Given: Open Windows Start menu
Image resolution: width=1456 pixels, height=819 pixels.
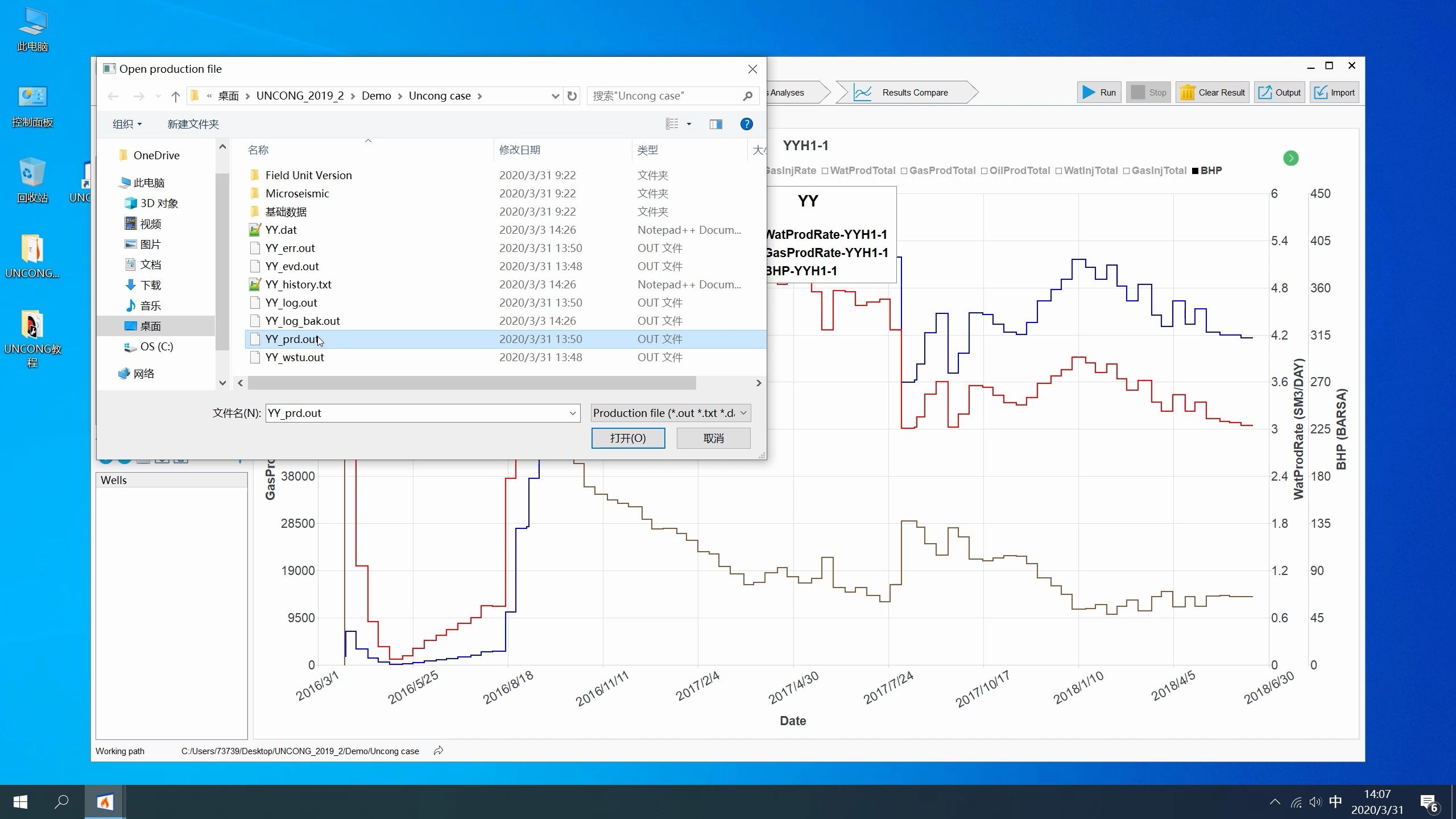Looking at the screenshot, I should tap(20, 802).
